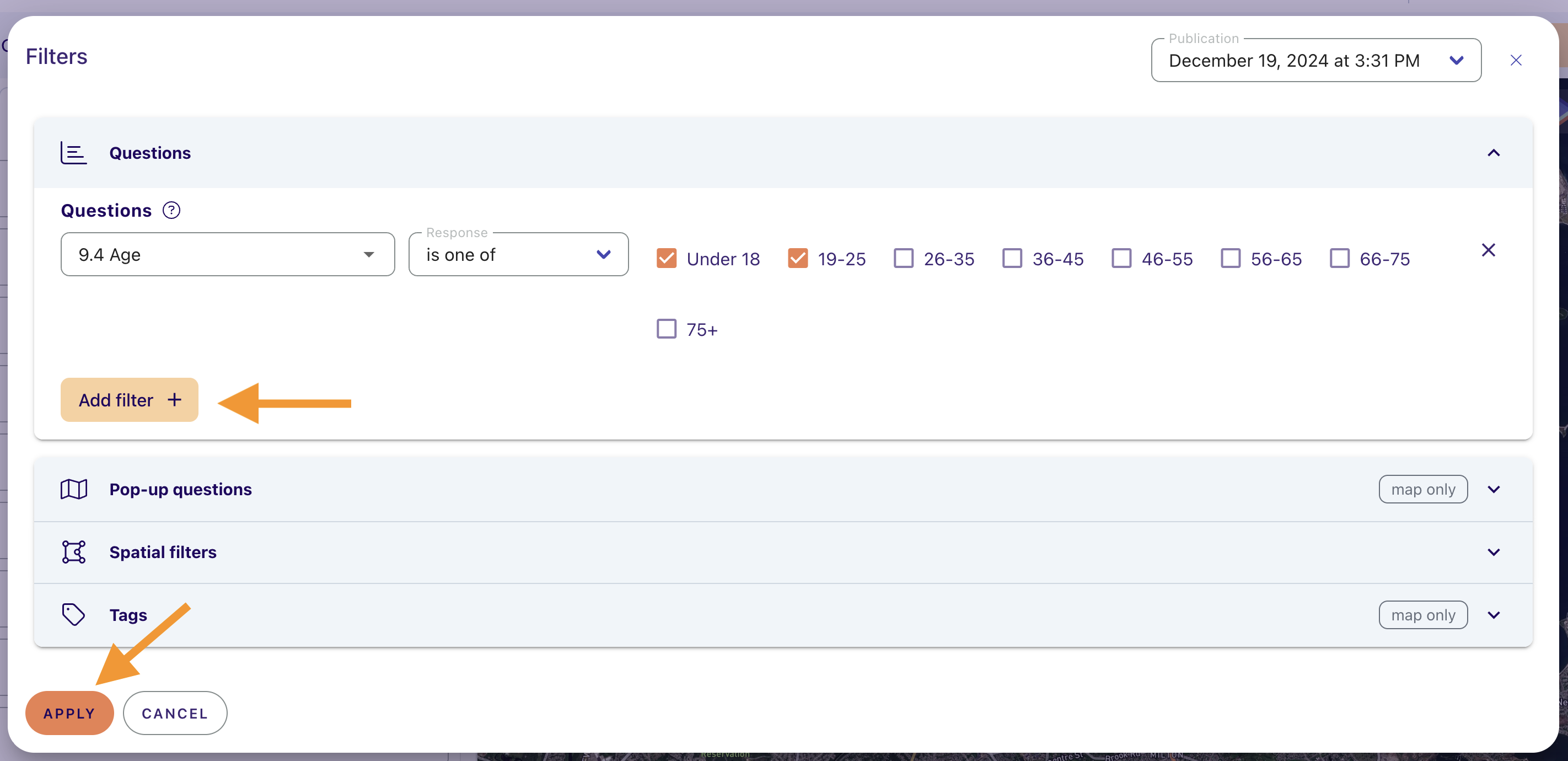
Task: Apply the selected filters
Action: pyautogui.click(x=69, y=713)
